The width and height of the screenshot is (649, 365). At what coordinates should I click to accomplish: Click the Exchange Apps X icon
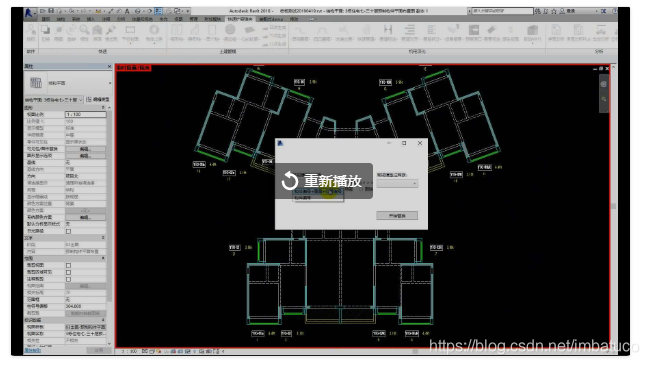603,11
